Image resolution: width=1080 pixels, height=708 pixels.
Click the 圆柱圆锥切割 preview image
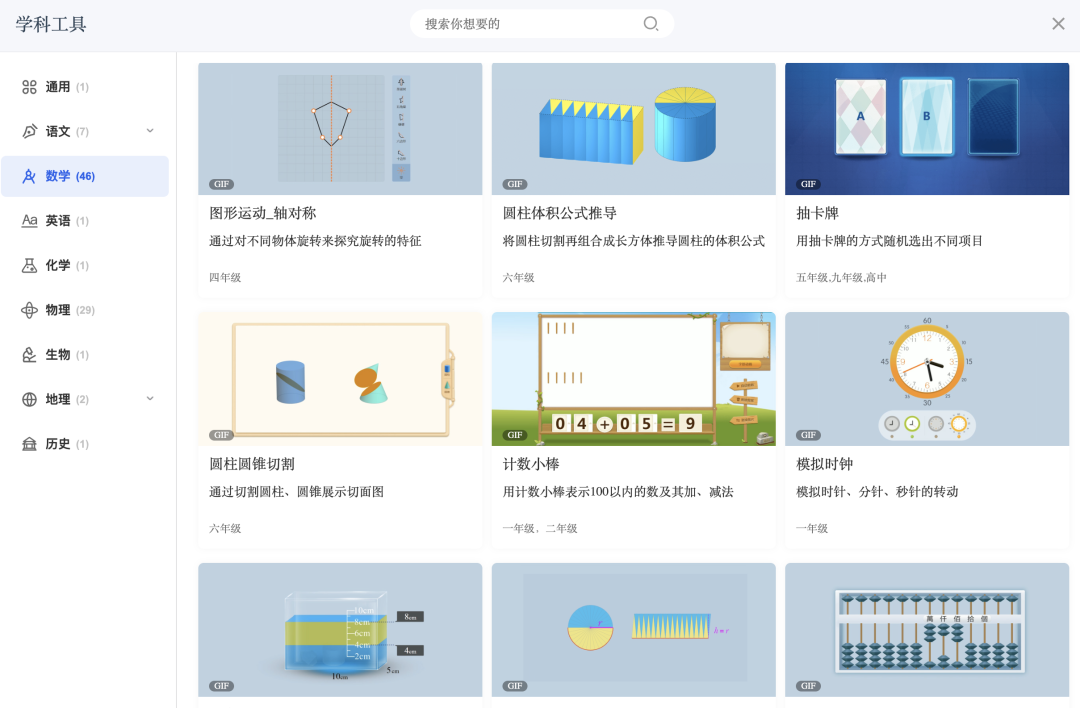pos(340,379)
